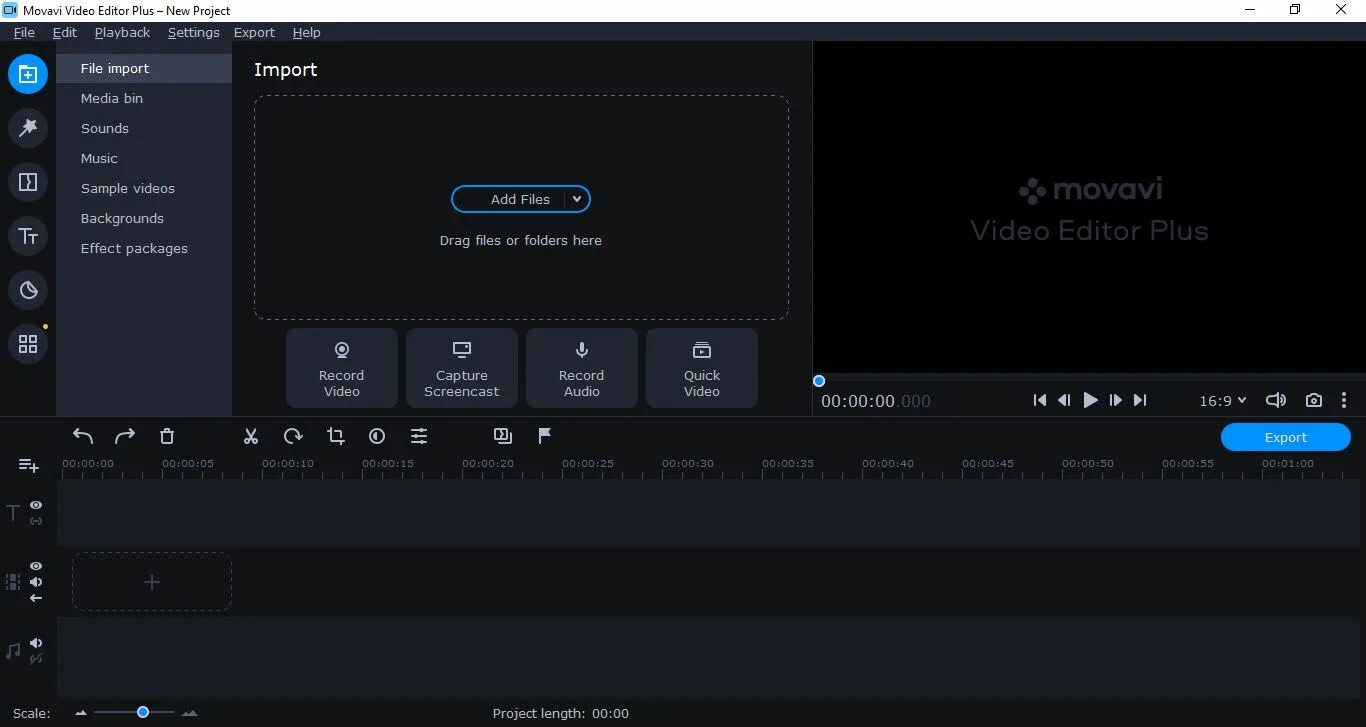Select Music in the side list
Viewport: 1366px width, 727px height.
click(x=144, y=158)
